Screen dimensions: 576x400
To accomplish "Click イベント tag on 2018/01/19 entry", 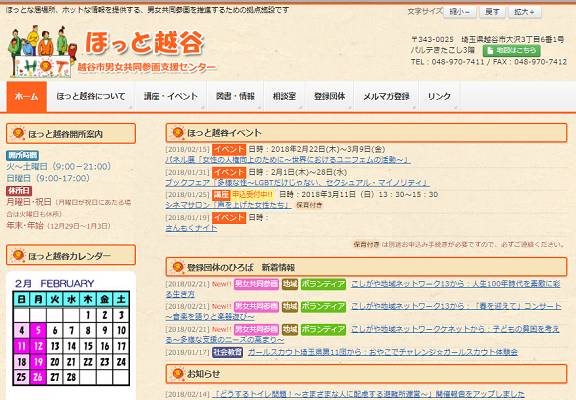I will click(x=229, y=217).
